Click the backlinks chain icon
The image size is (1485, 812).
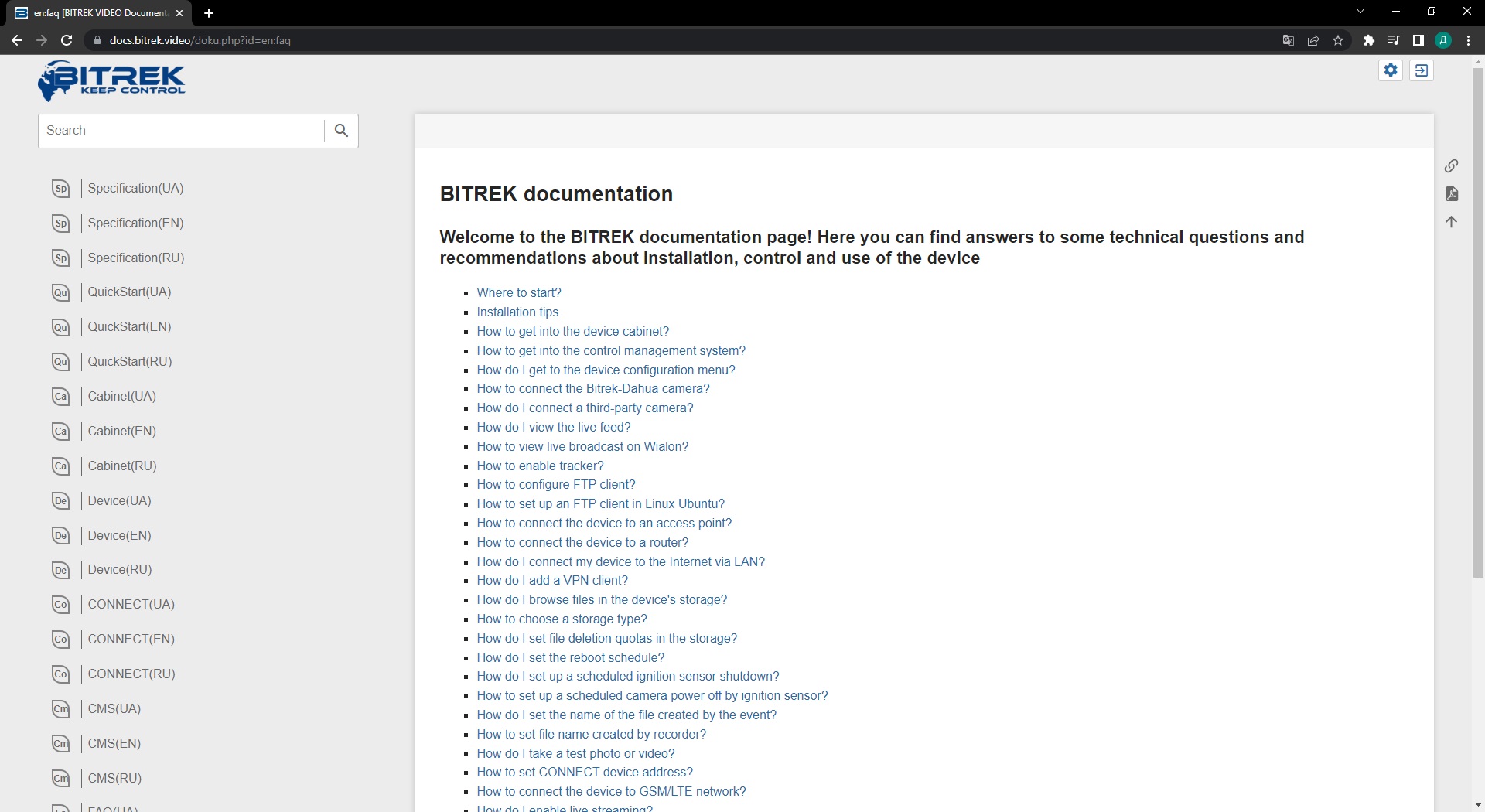coord(1451,165)
